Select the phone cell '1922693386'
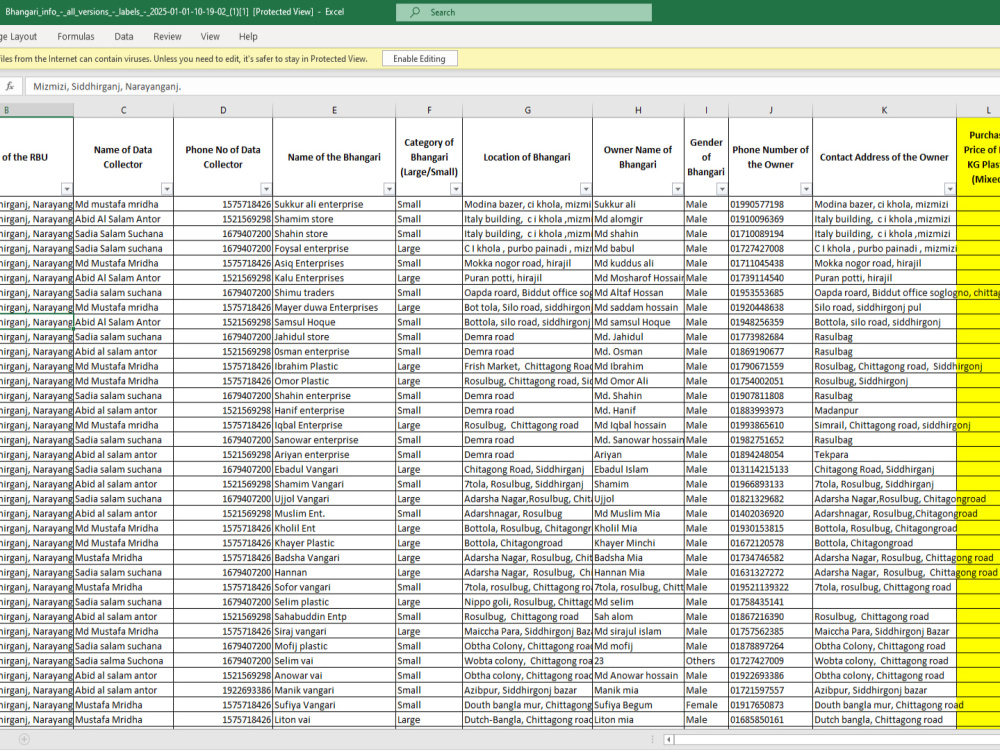 (x=223, y=690)
